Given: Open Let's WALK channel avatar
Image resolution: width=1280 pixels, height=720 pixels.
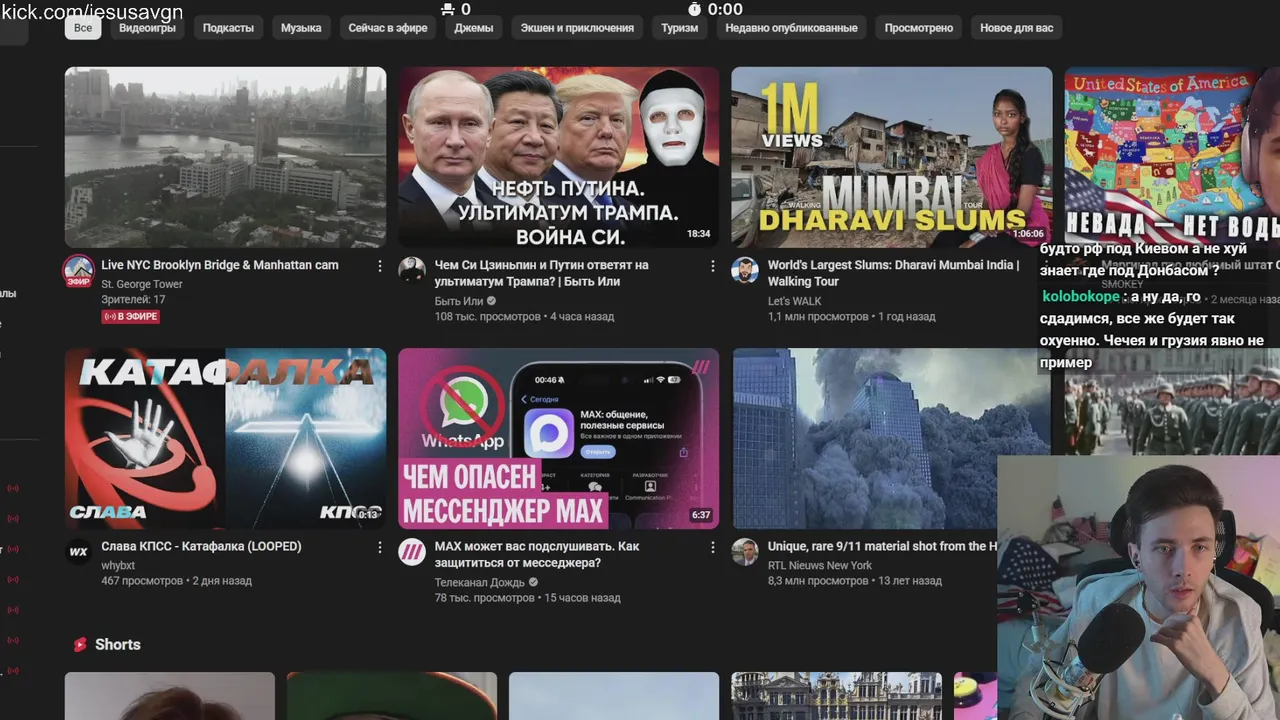Looking at the screenshot, I should [x=745, y=270].
